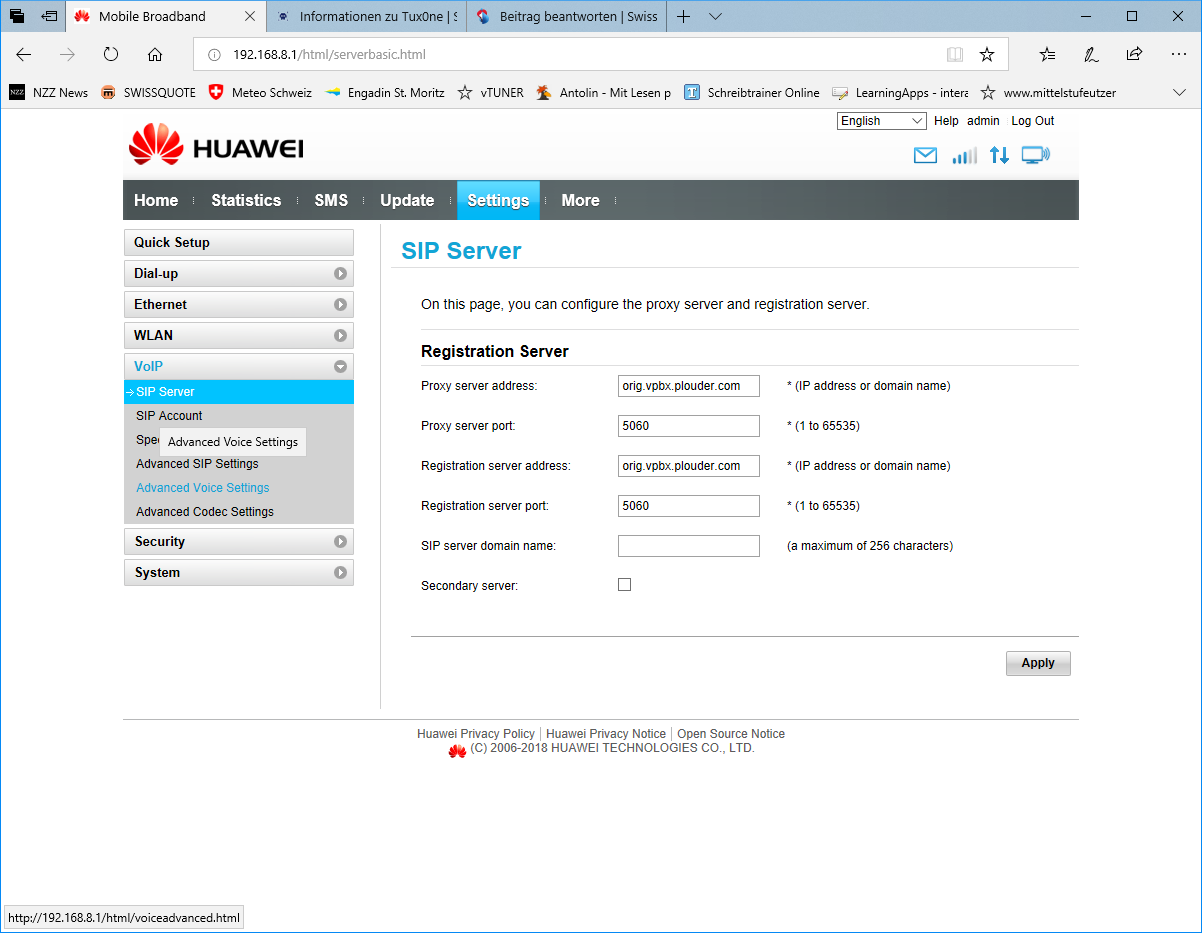Click the Huawei logo
Viewport: 1202px width, 933px height.
216,147
